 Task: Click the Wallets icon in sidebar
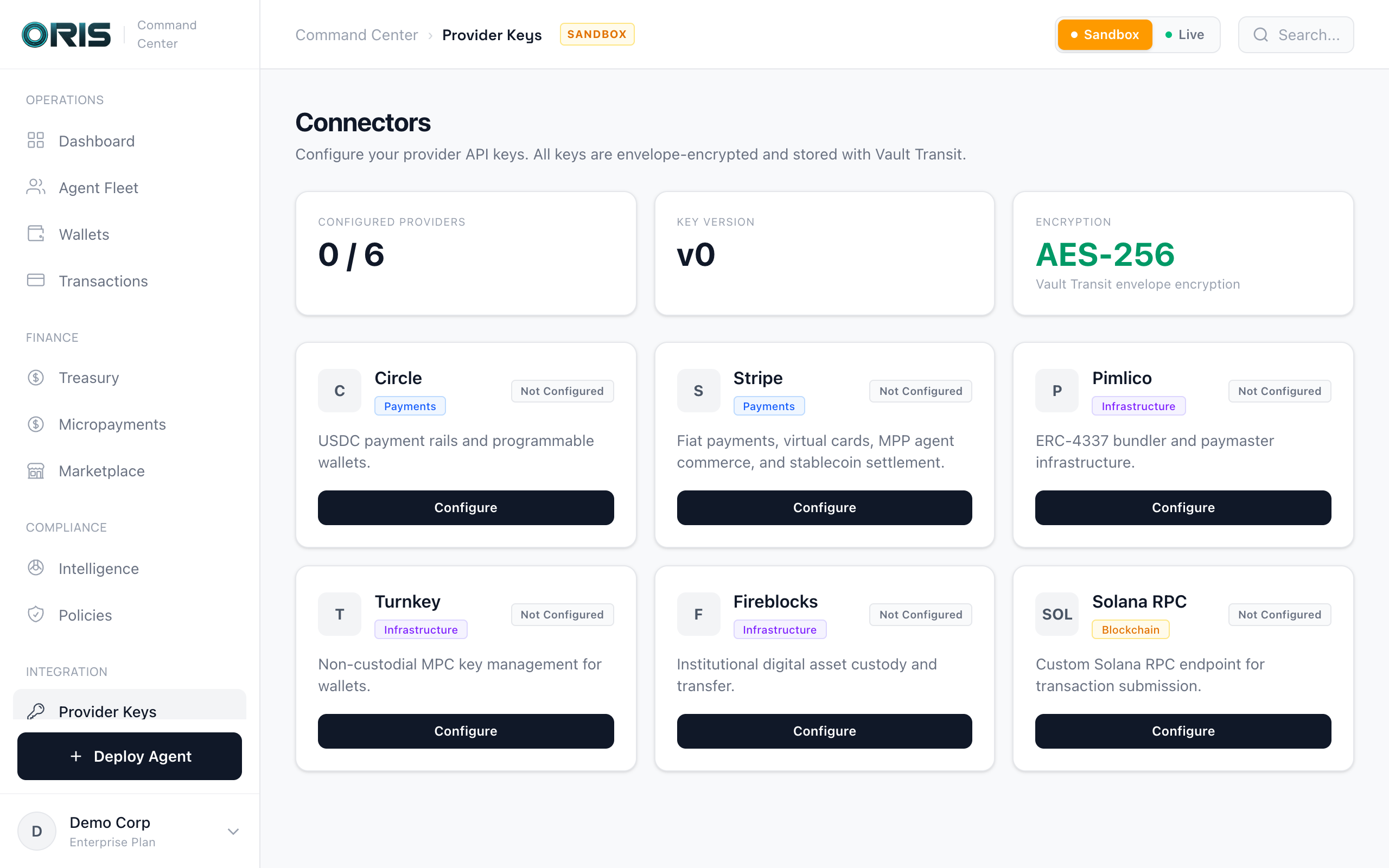36,234
